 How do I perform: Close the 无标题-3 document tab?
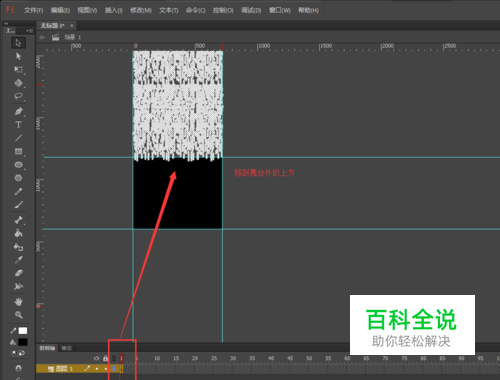(x=71, y=25)
